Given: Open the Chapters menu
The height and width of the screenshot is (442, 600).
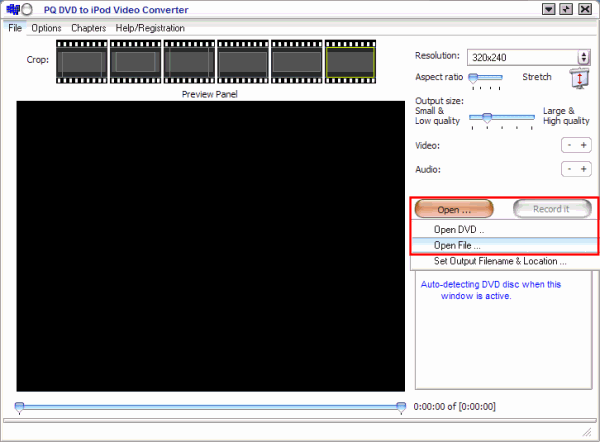Looking at the screenshot, I should [88, 28].
